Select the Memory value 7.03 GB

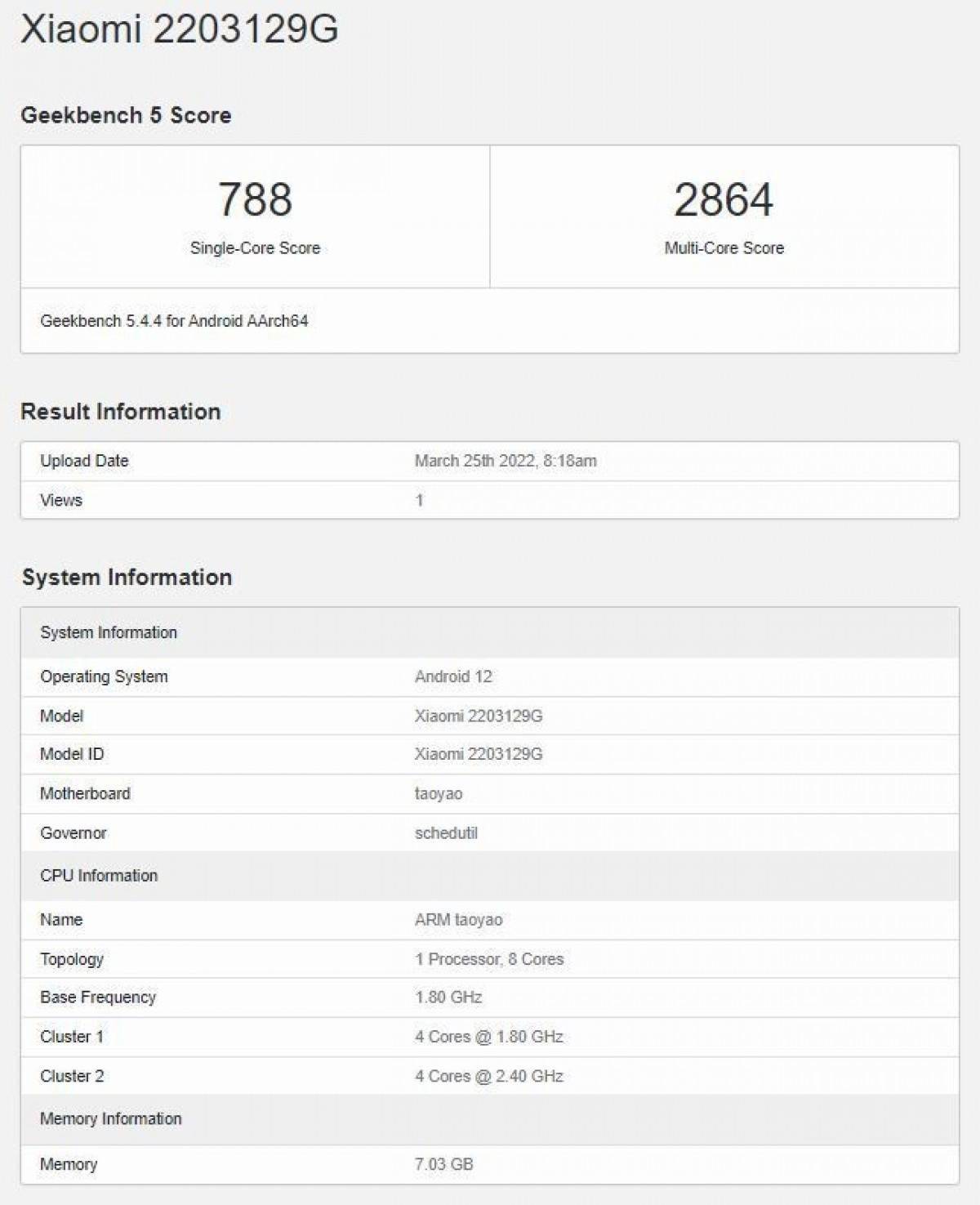point(443,1166)
